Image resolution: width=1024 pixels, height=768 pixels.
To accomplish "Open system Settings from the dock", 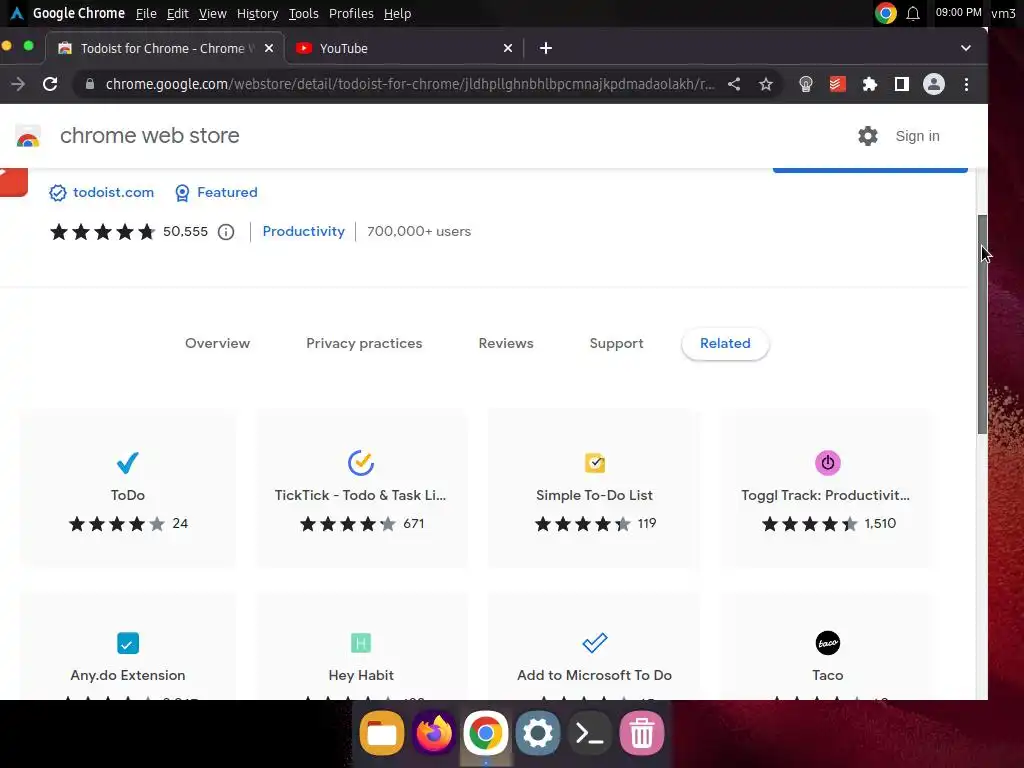I will tap(537, 733).
